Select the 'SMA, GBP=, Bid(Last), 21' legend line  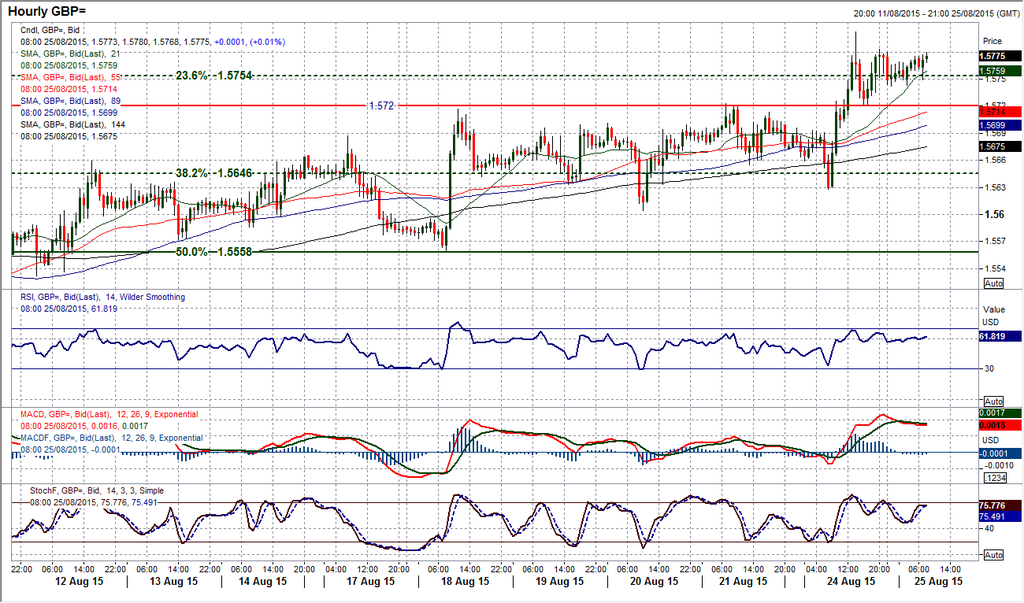coord(71,54)
